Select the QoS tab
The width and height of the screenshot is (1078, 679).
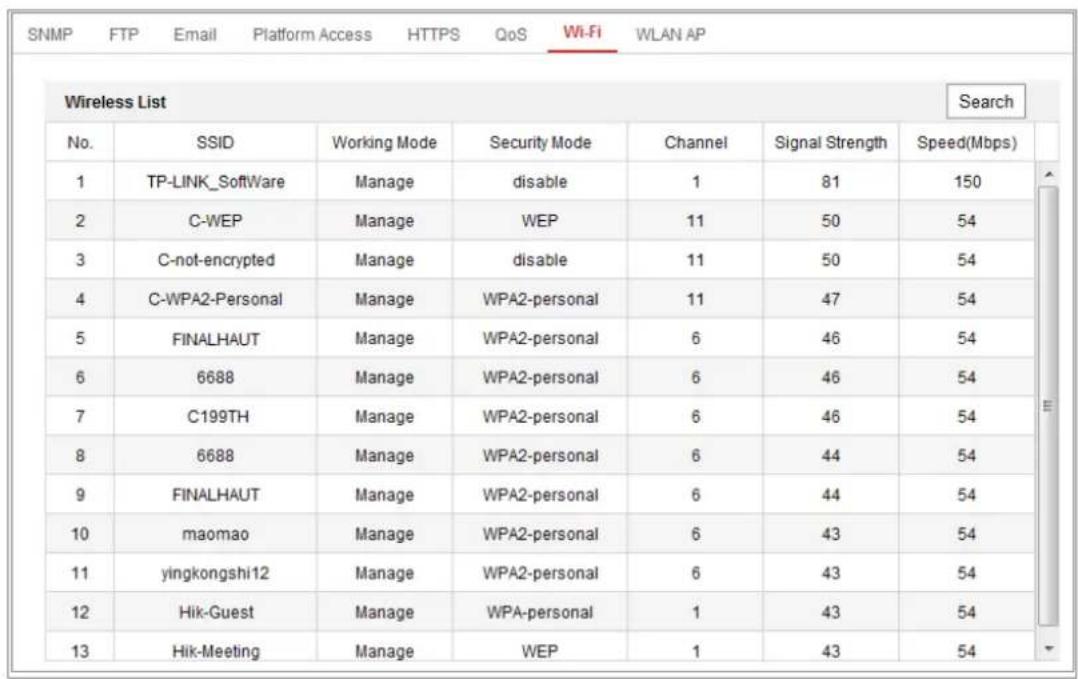pos(511,34)
